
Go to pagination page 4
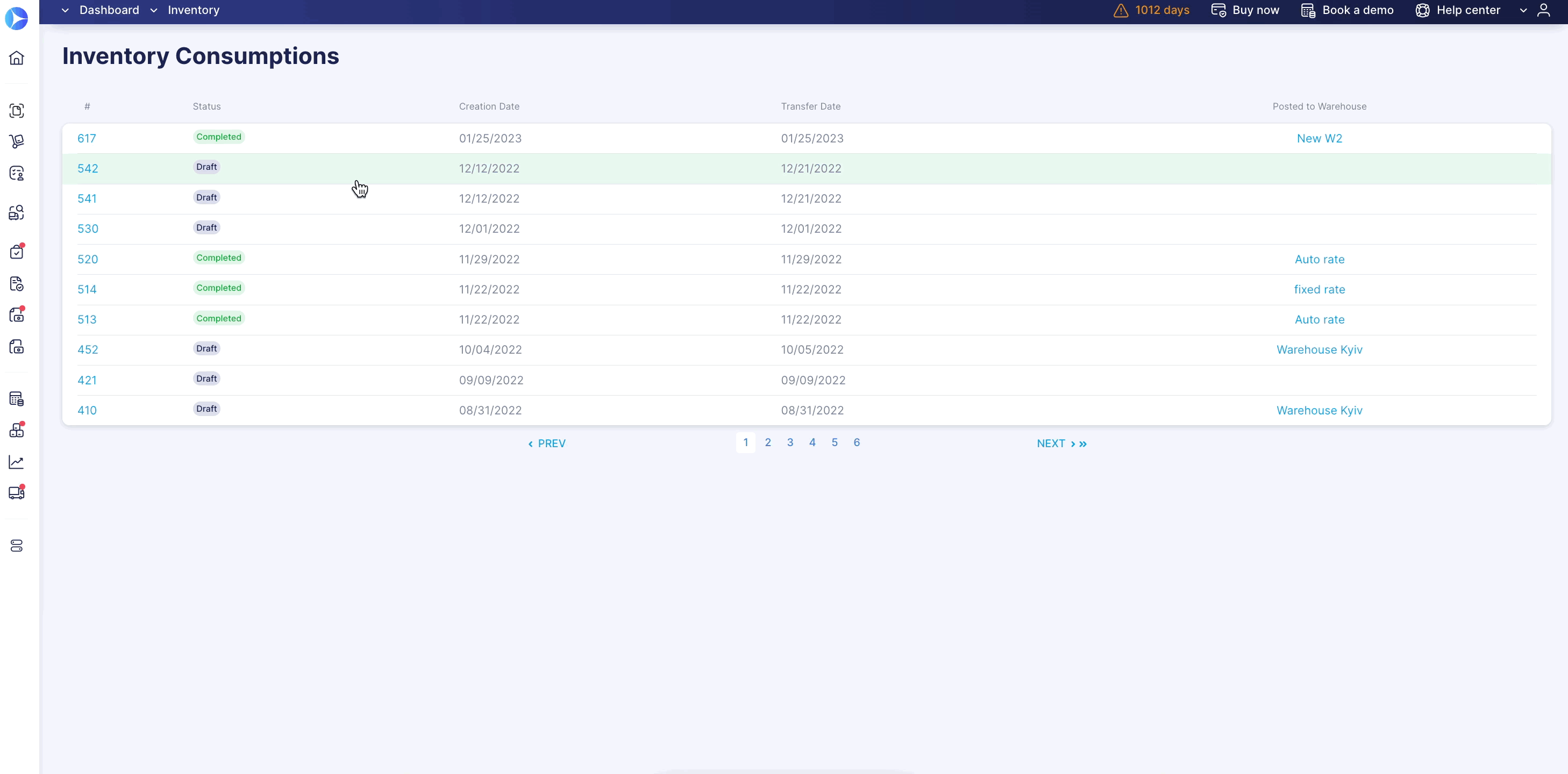click(812, 442)
